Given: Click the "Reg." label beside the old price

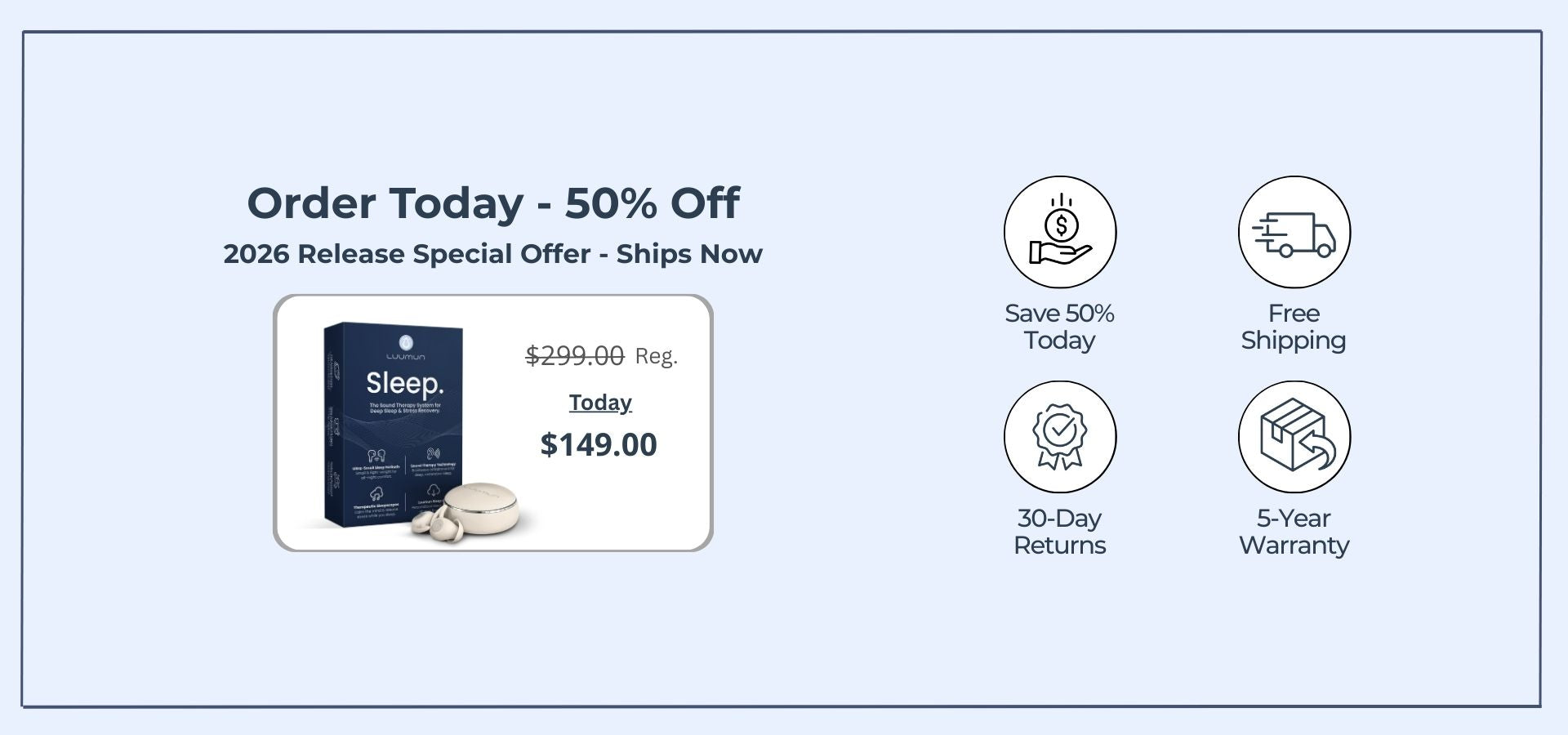Looking at the screenshot, I should click(x=657, y=356).
